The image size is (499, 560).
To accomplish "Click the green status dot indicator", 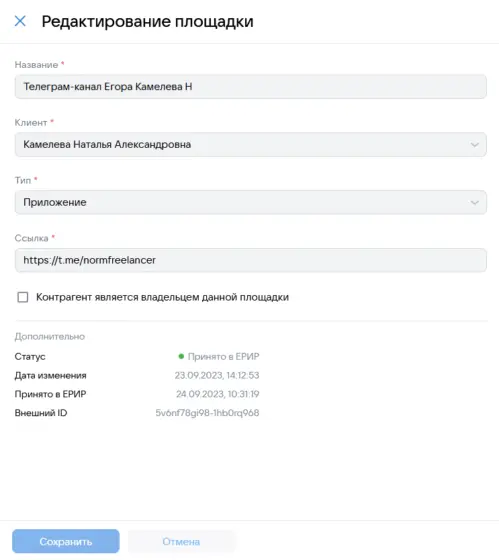I will 181,356.
